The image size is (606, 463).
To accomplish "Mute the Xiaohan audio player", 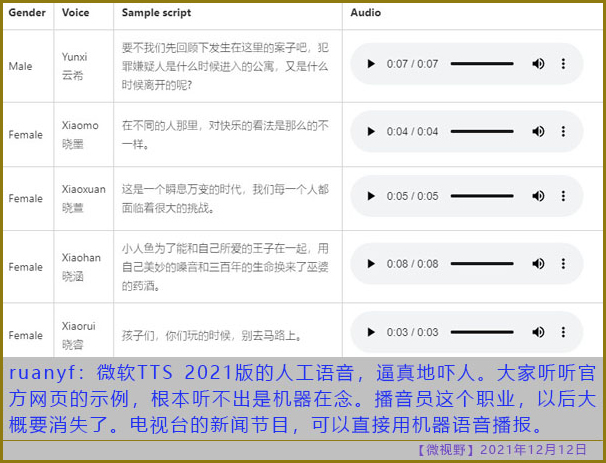I will coord(538,264).
